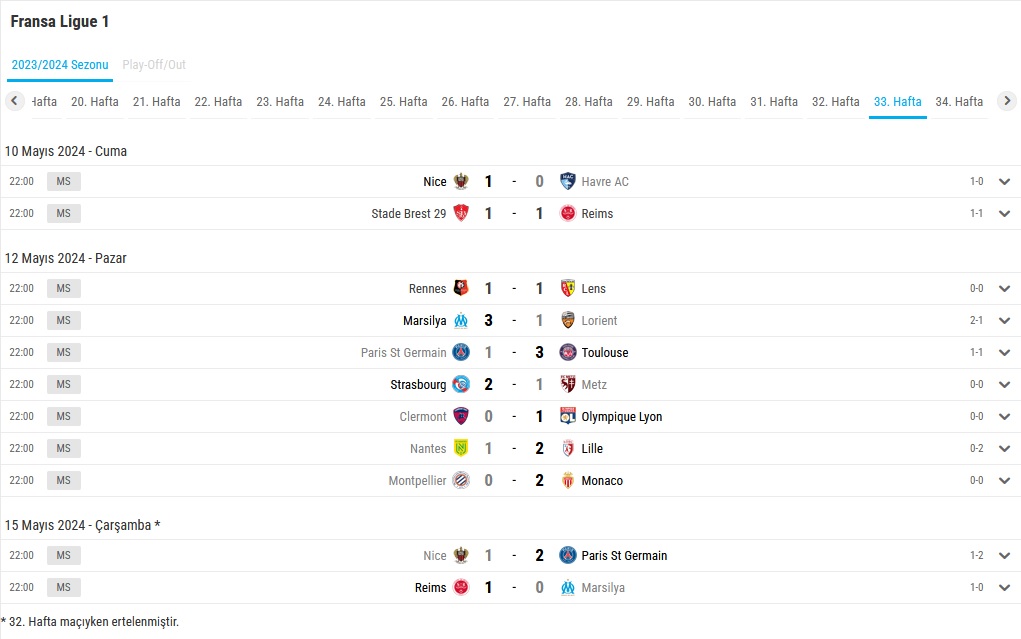Click the Rennes club crest icon
This screenshot has height=639, width=1021.
[461, 289]
